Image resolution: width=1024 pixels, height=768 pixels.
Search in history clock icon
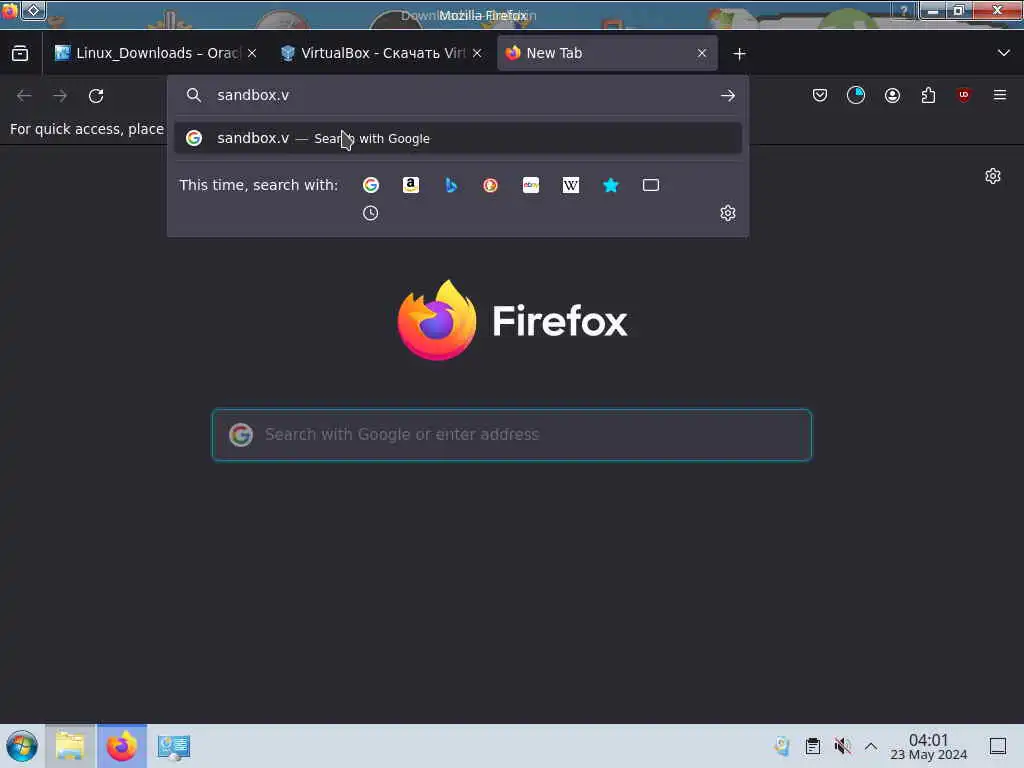point(370,214)
